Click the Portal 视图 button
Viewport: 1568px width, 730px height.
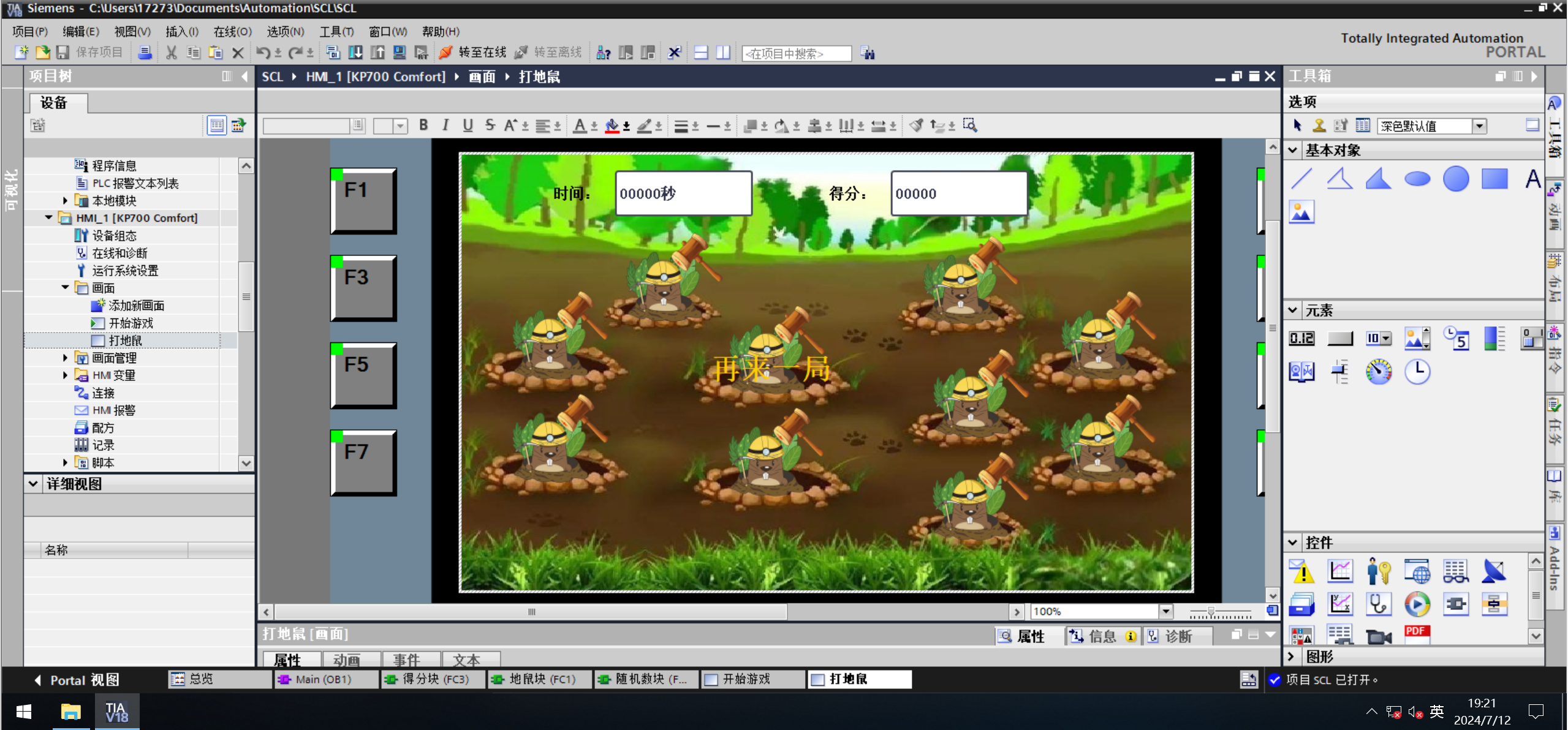(x=76, y=680)
